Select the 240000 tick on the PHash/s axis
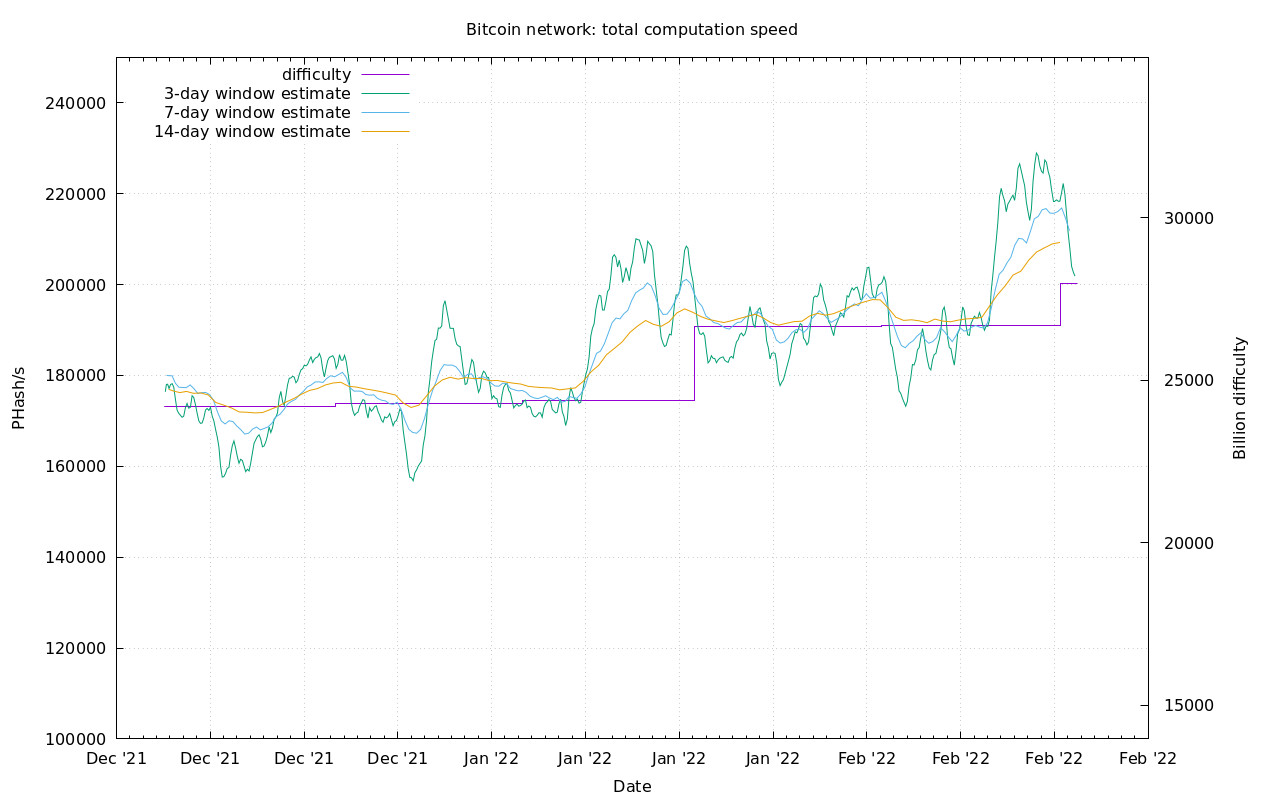This screenshot has width=1280, height=800. [78, 103]
